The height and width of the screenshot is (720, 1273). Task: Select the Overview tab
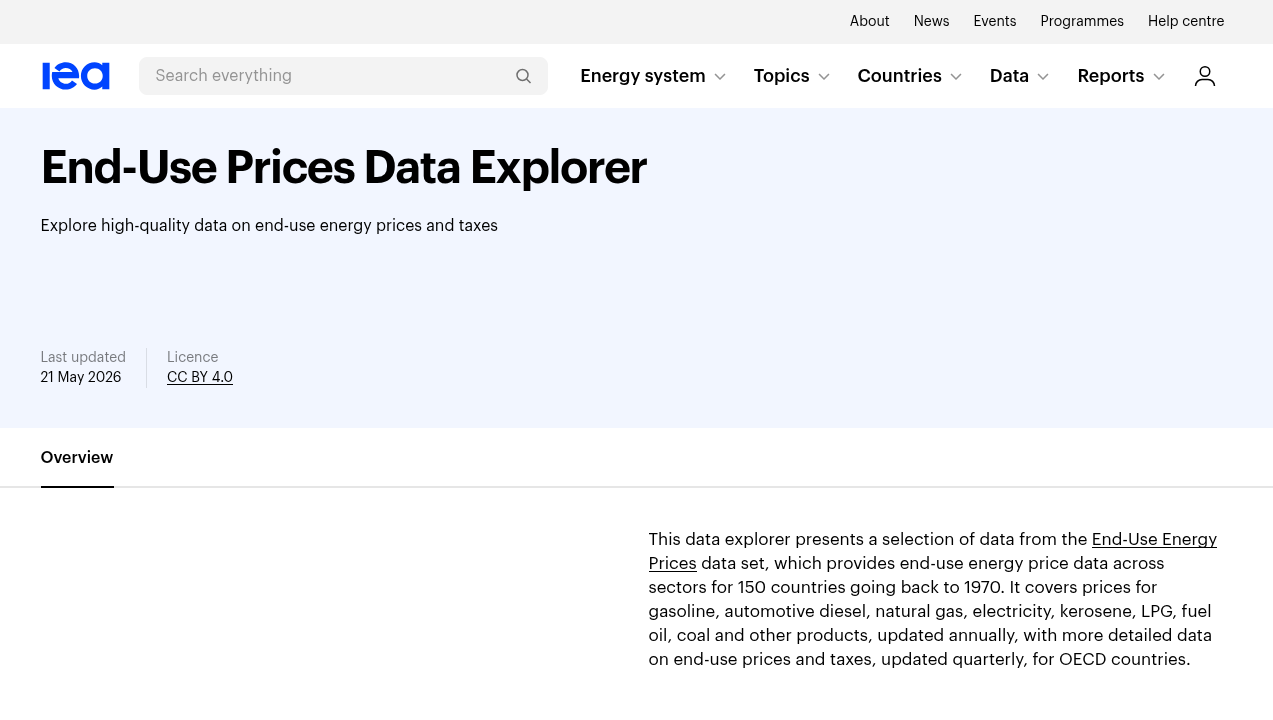77,457
